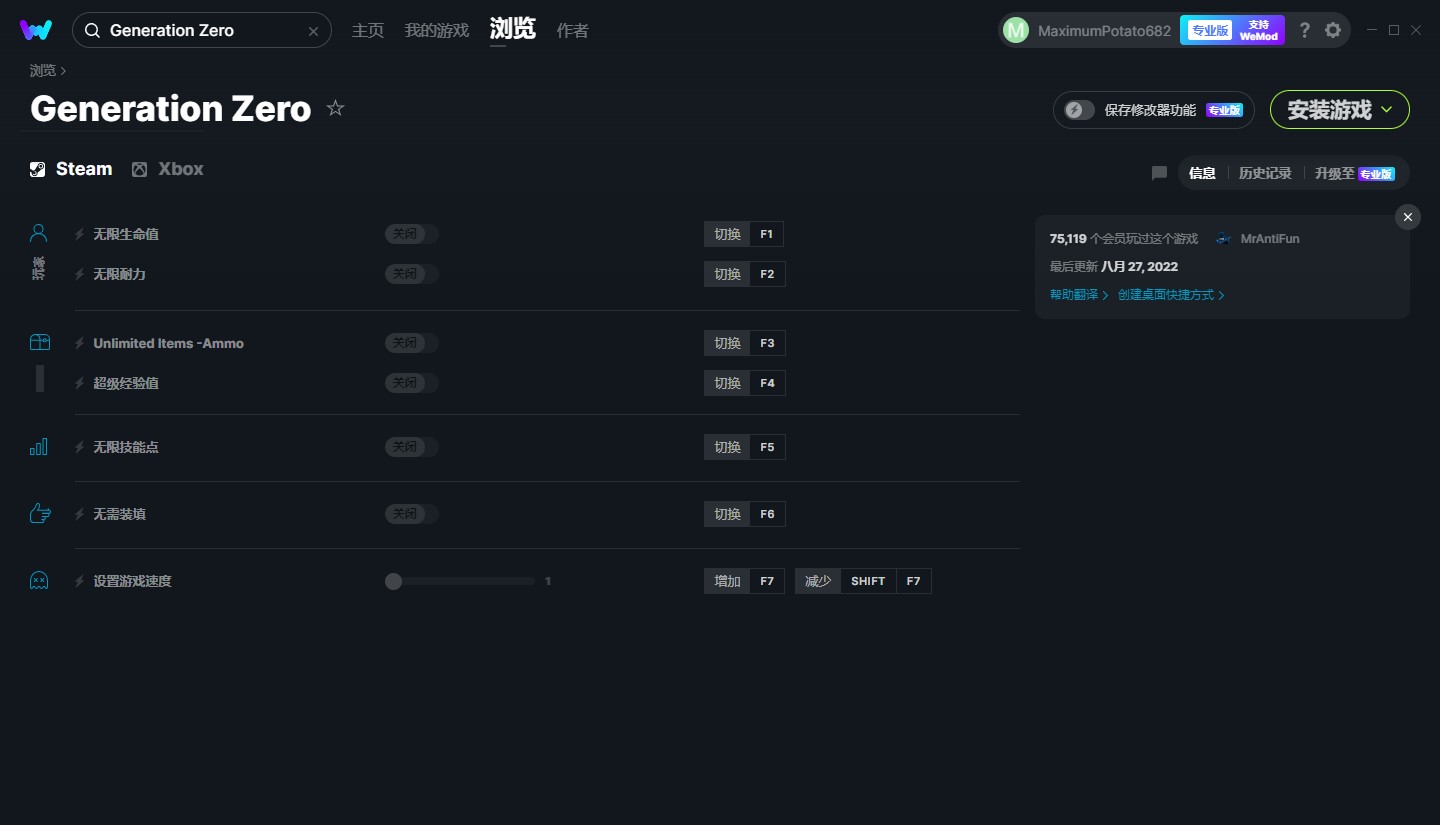Click the MaximumPotato682 avatar icon
The image size is (1440, 825).
click(x=1016, y=30)
